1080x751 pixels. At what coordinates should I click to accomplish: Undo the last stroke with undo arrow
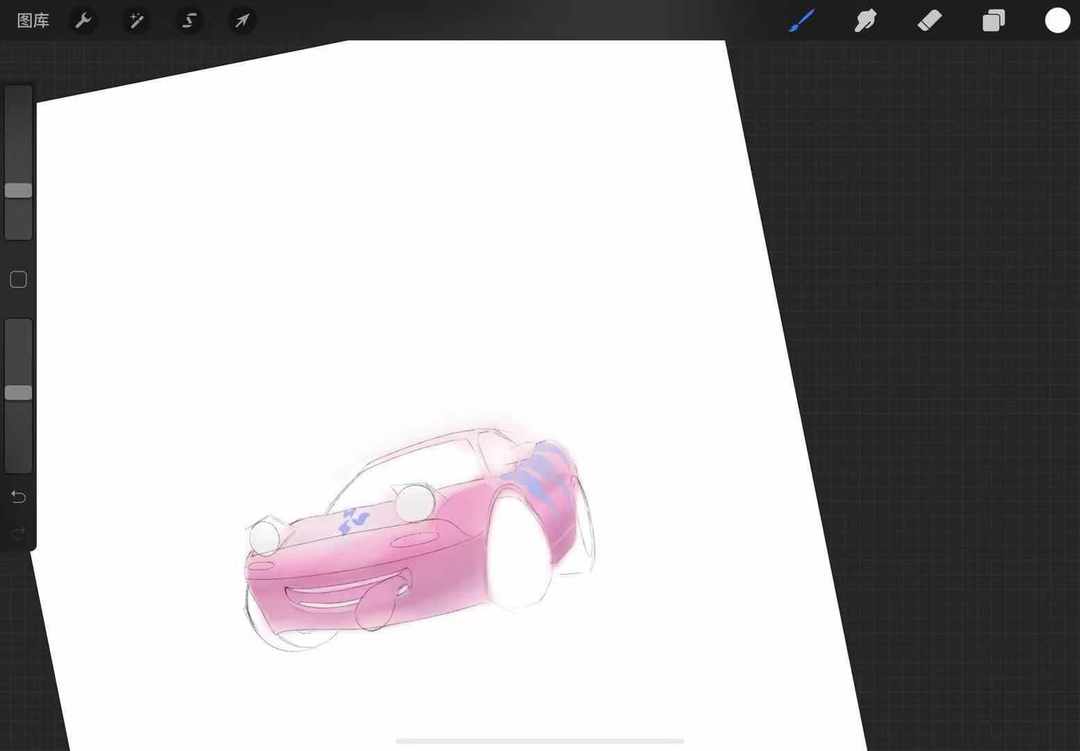coord(19,497)
